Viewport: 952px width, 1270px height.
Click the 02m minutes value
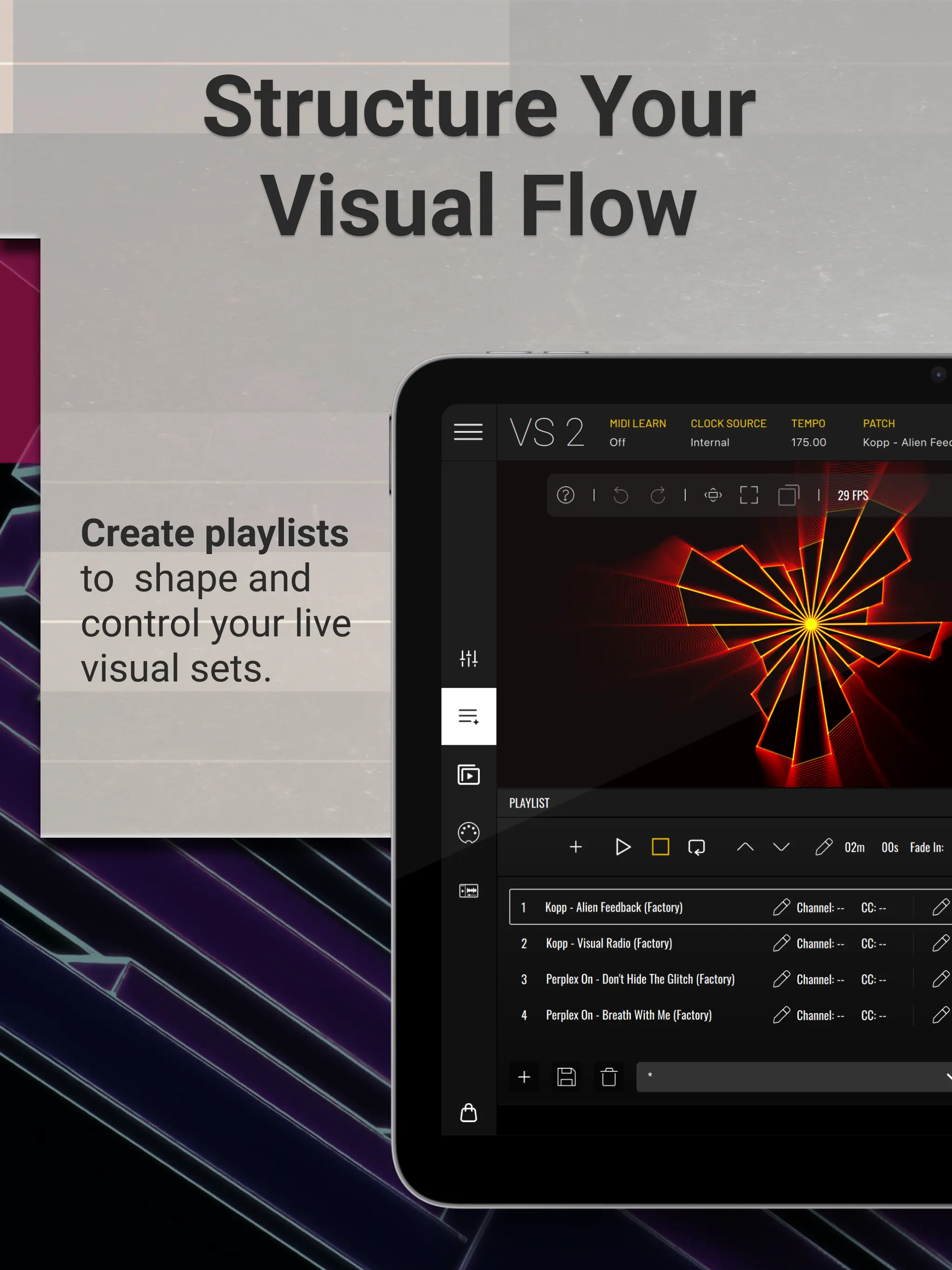[854, 847]
